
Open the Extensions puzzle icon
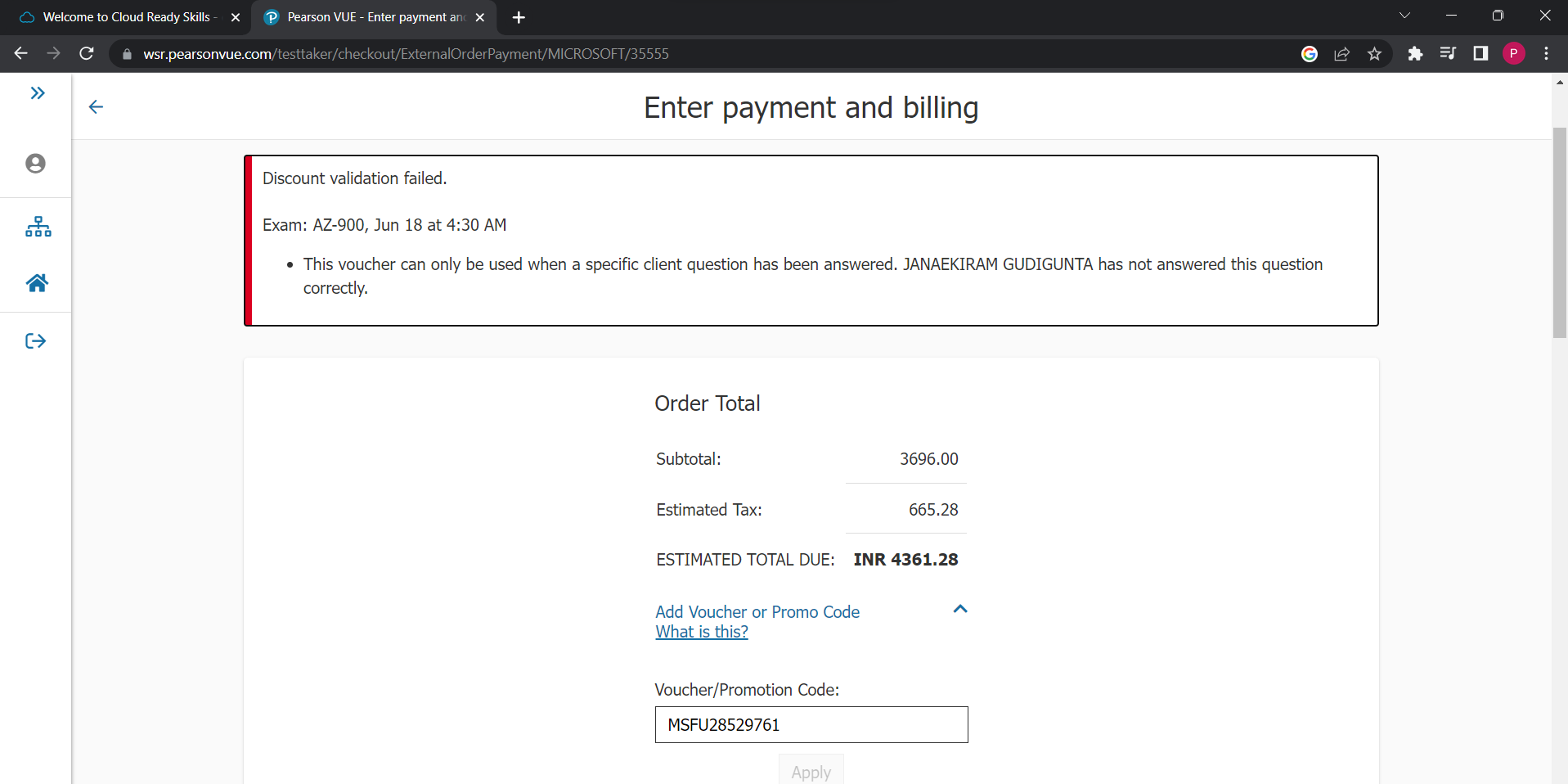[x=1415, y=54]
